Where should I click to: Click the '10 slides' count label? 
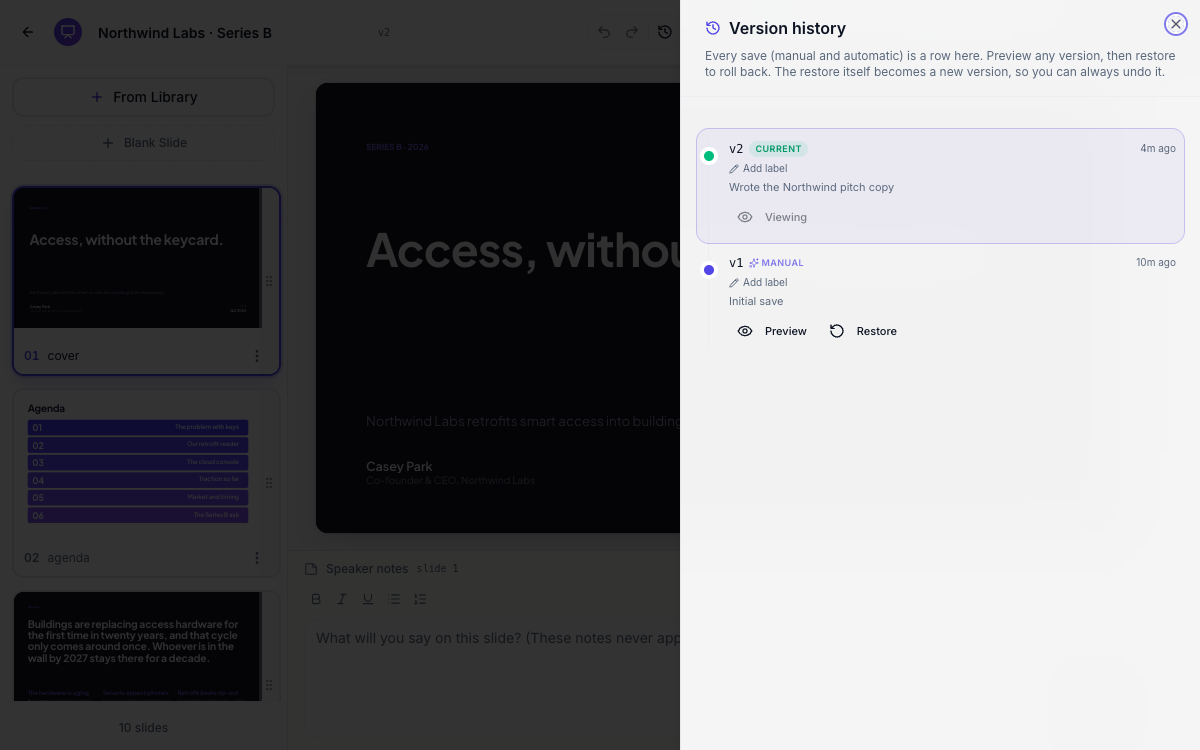coord(143,727)
